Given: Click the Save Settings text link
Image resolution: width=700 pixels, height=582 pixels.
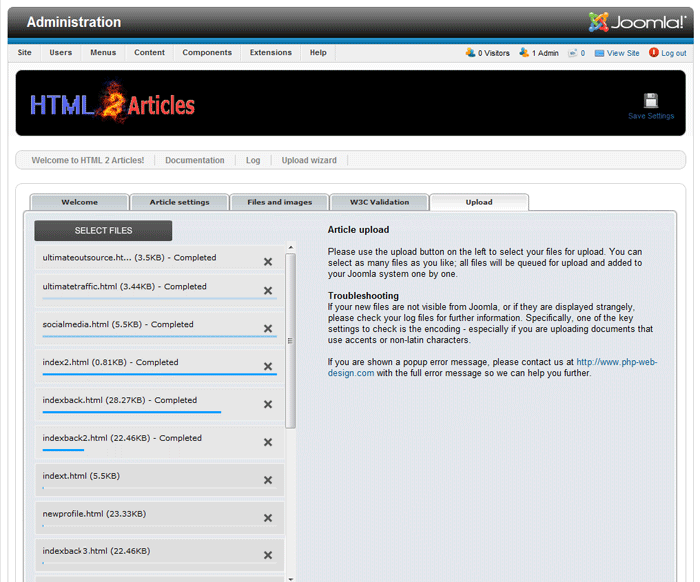Looking at the screenshot, I should tap(651, 116).
